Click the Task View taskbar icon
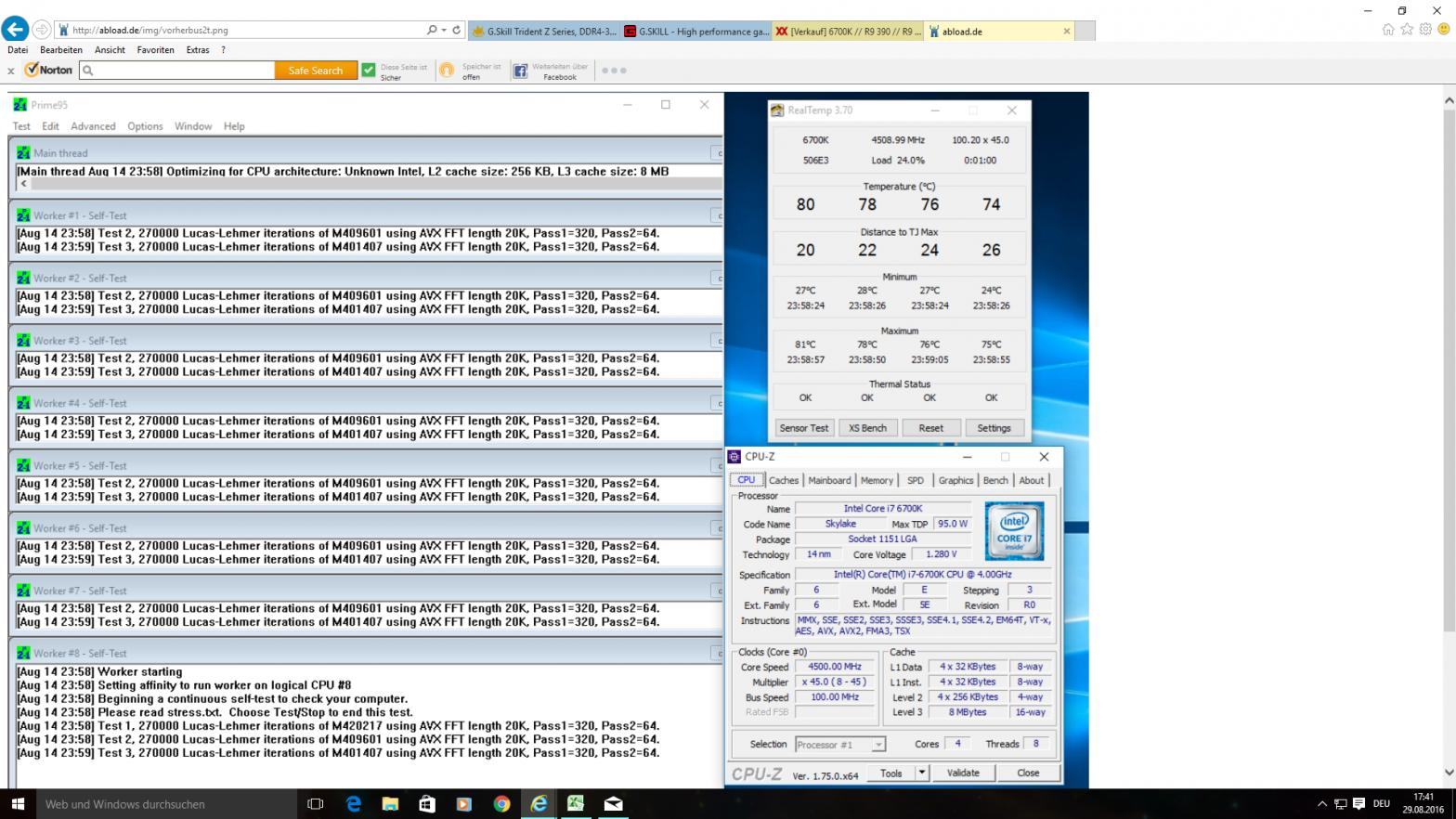This screenshot has width=1456, height=819. click(x=315, y=804)
